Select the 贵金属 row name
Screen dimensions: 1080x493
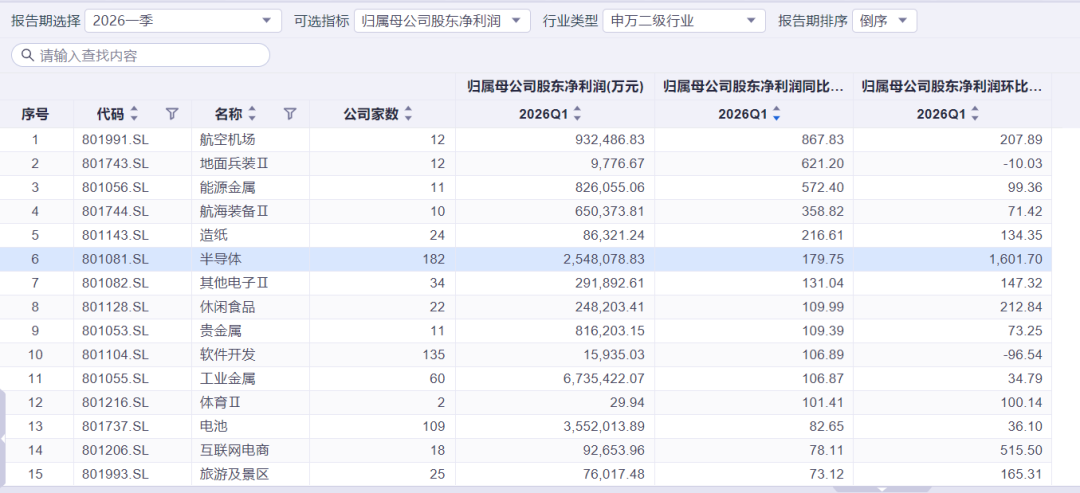click(220, 331)
